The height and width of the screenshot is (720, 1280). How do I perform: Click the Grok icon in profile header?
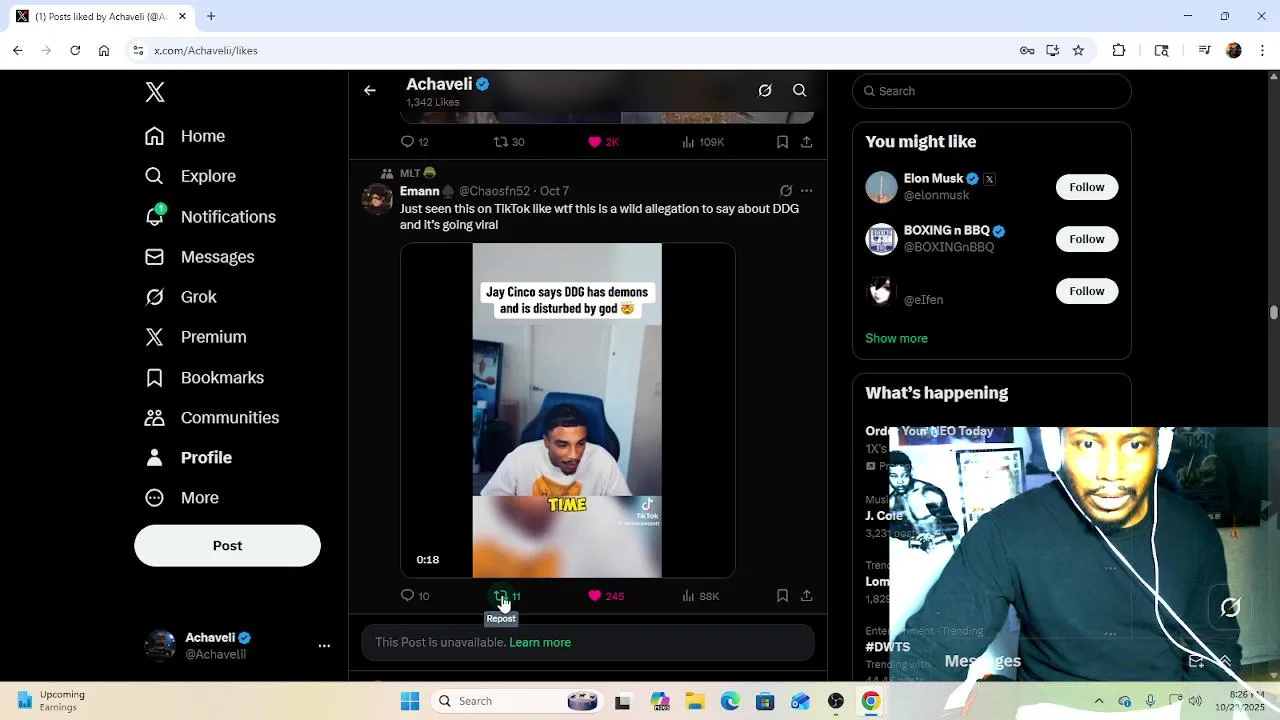765,90
